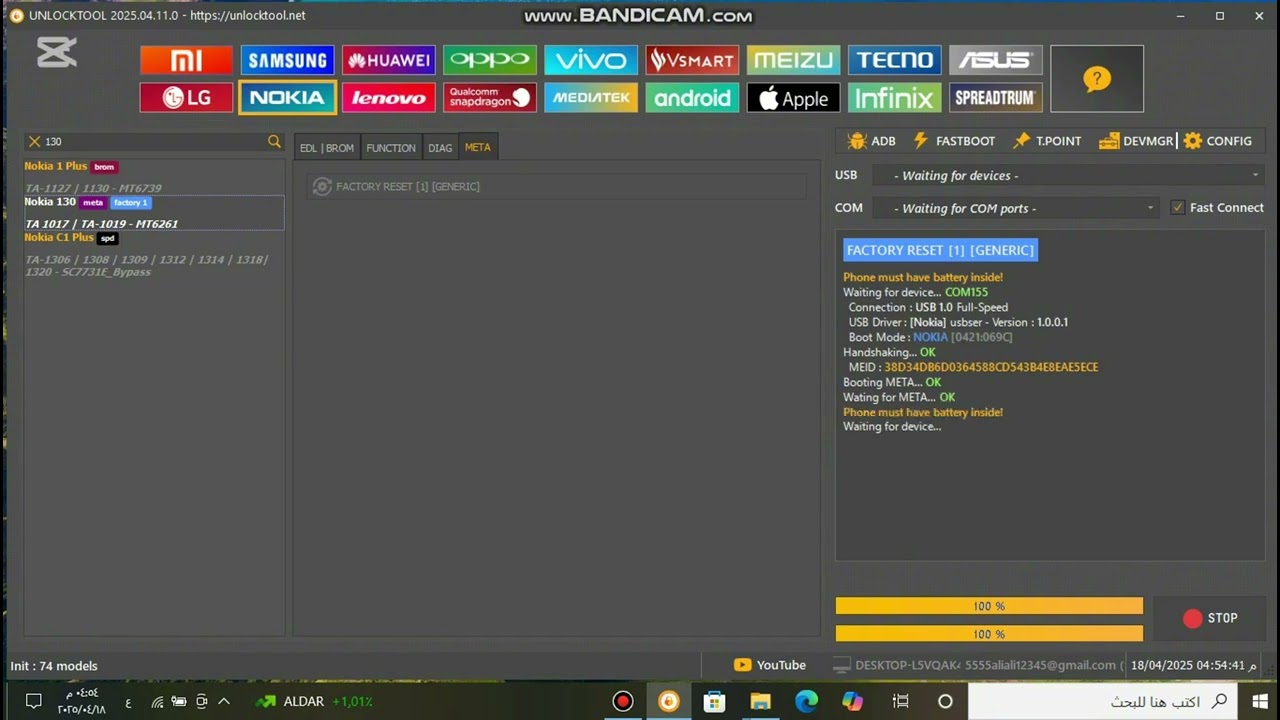Select the Samsung brand logo
Image resolution: width=1280 pixels, height=720 pixels.
pyautogui.click(x=287, y=60)
